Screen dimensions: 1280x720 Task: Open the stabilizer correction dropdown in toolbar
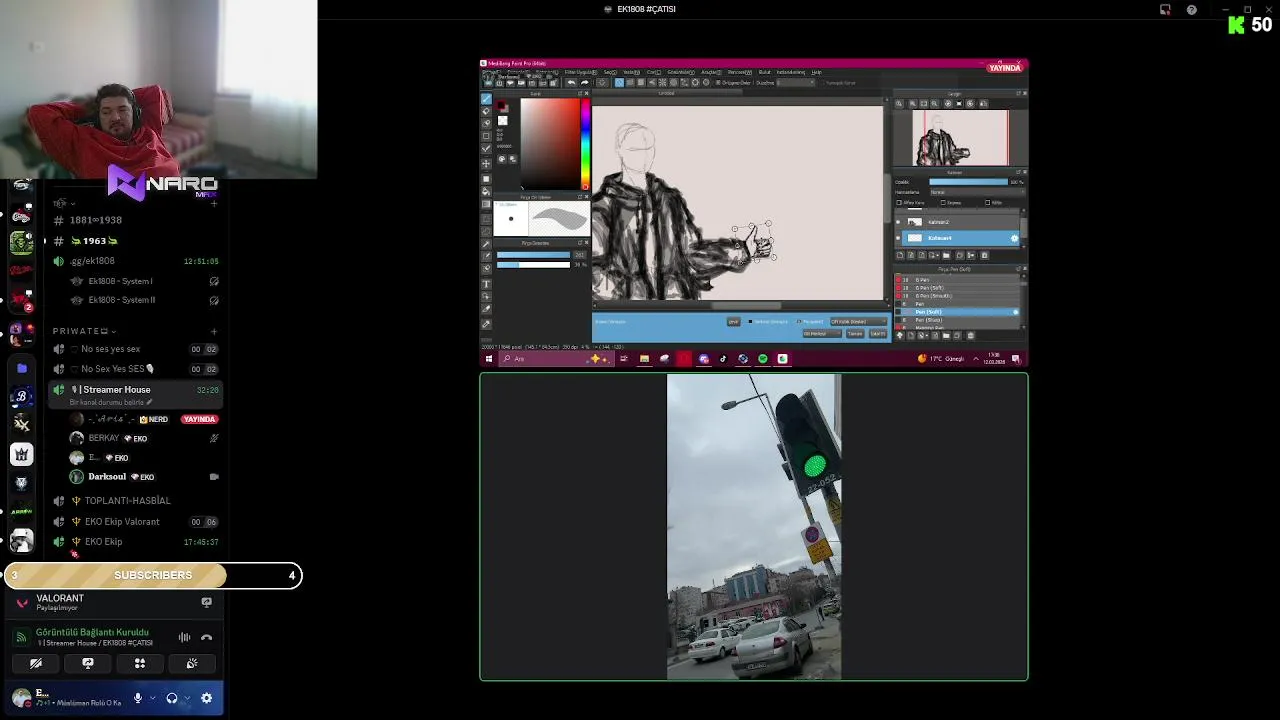point(795,82)
